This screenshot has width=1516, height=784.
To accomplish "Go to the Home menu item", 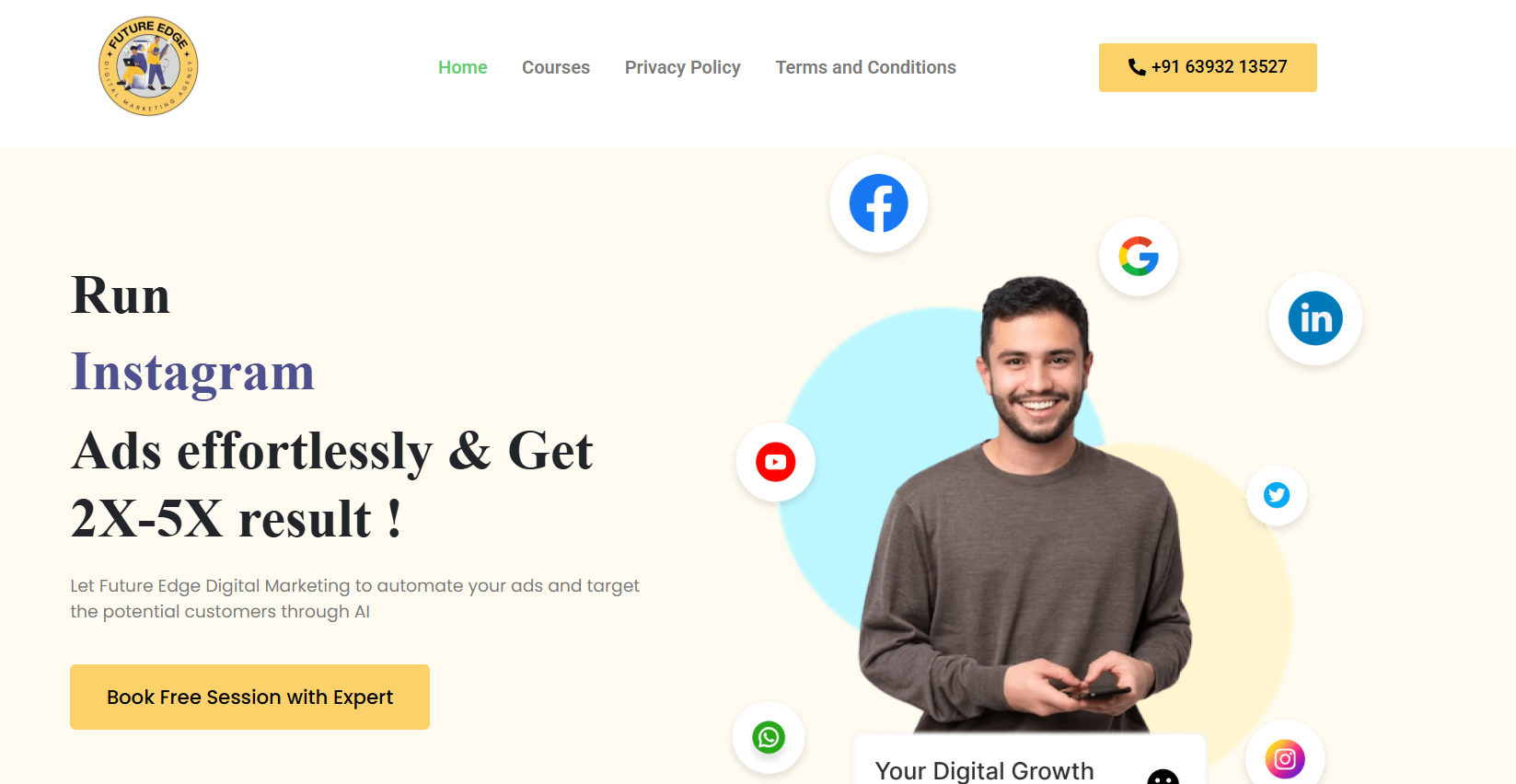I will (463, 67).
